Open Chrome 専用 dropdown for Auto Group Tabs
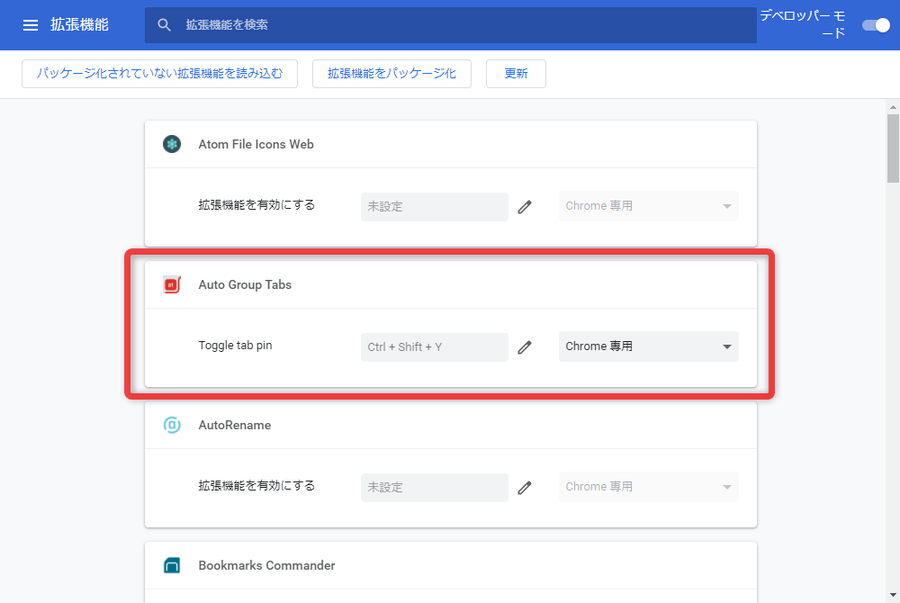The image size is (900, 603). tap(649, 347)
